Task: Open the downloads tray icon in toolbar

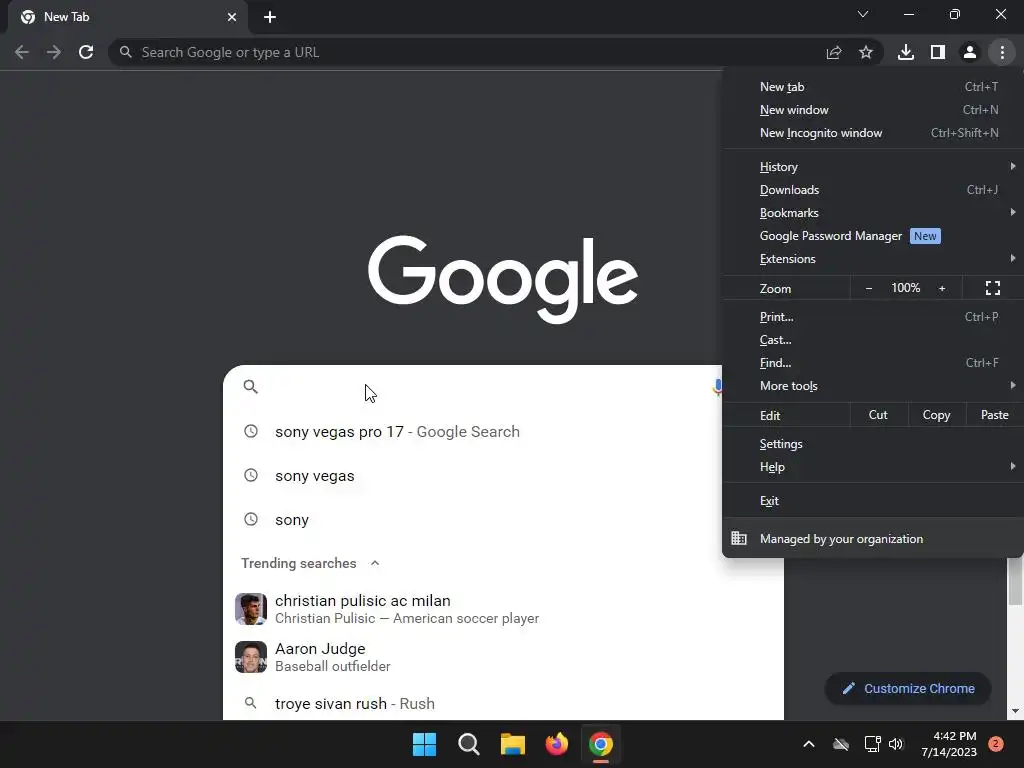Action: pyautogui.click(x=905, y=52)
